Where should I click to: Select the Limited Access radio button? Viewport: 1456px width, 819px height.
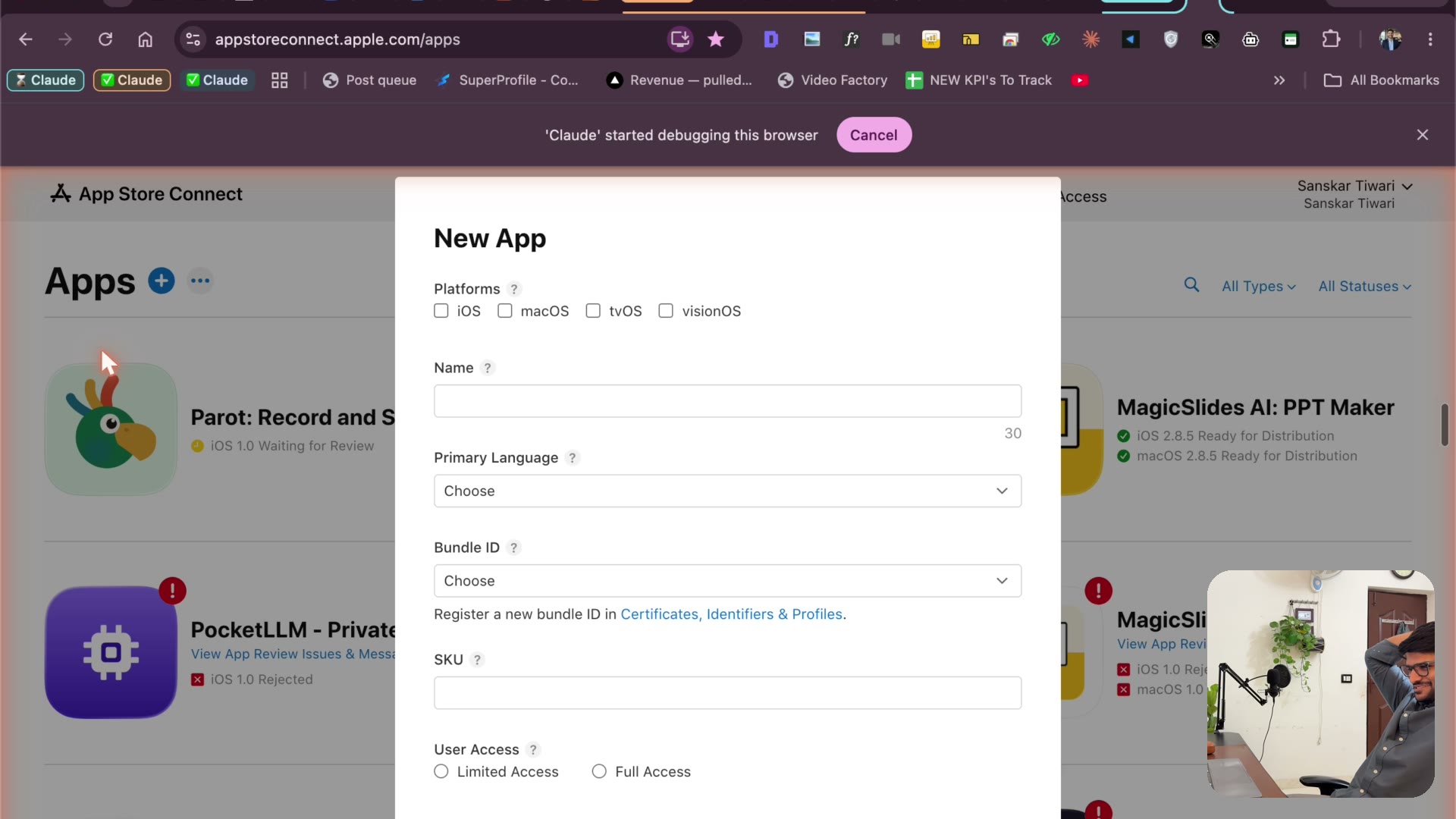441,771
